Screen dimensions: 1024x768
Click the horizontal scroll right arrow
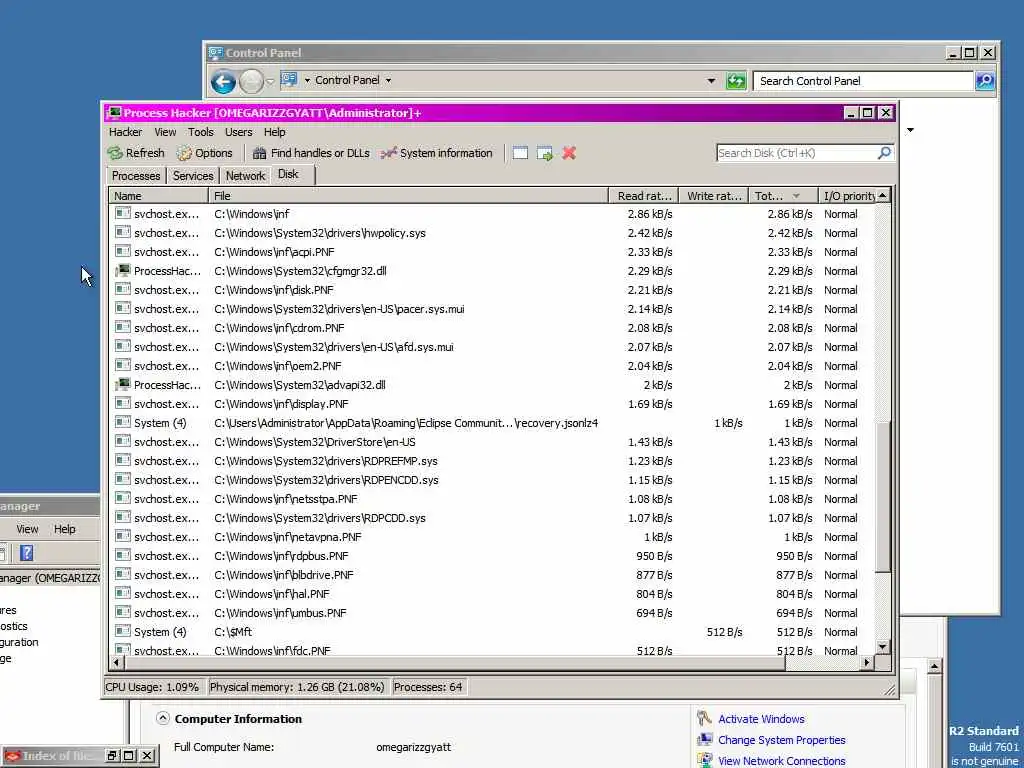867,662
